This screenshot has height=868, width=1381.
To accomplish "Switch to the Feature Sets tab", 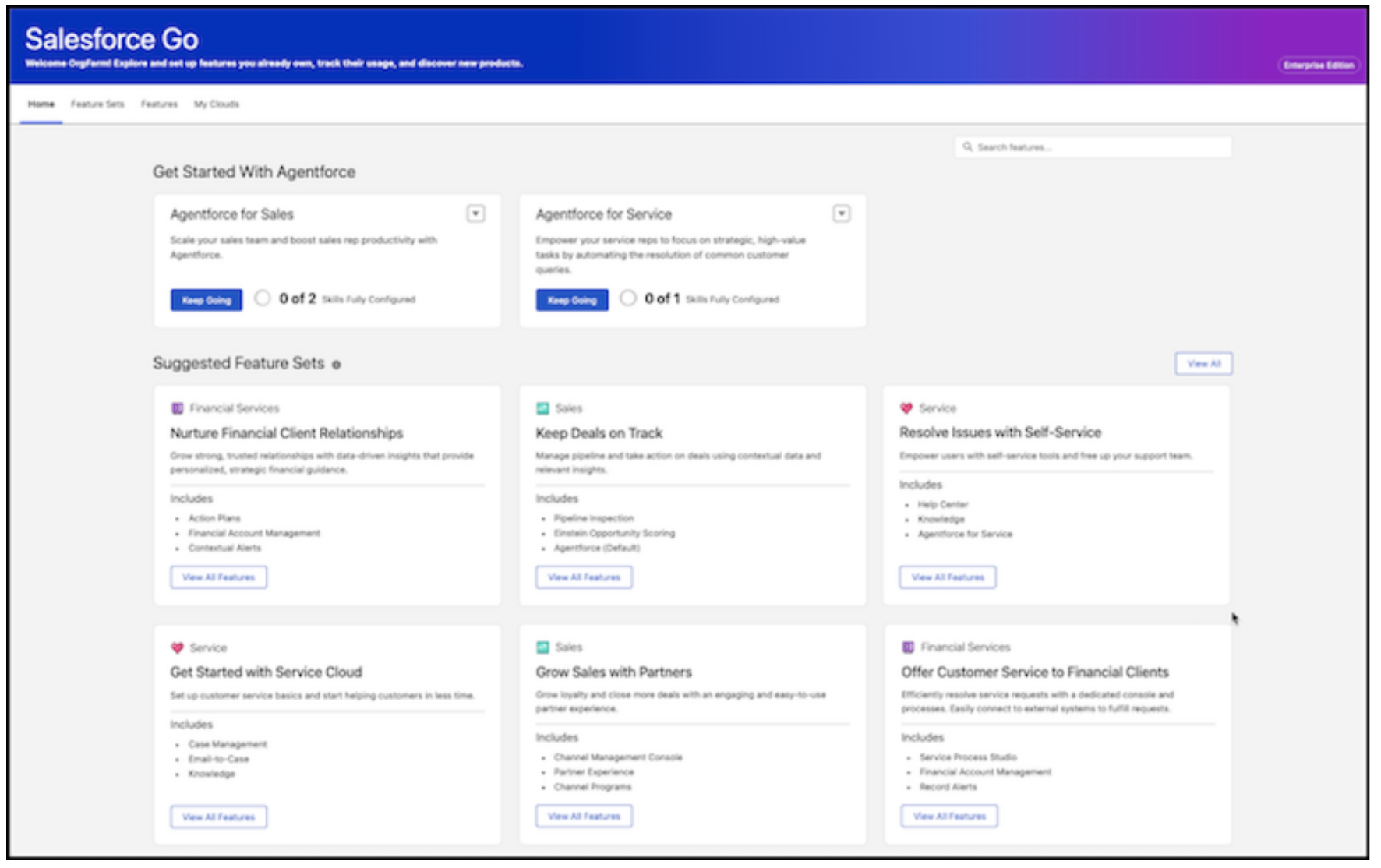I will tap(97, 104).
